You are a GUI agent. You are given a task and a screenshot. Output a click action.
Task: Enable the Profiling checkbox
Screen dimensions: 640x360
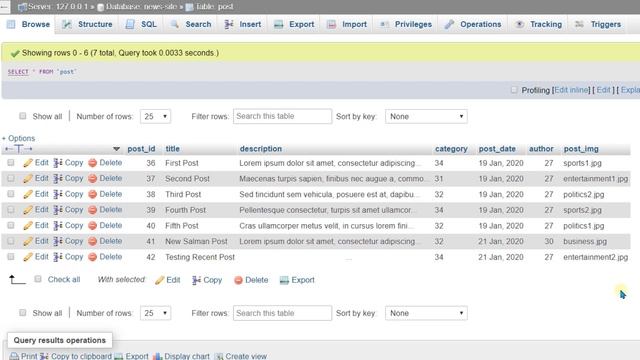coord(514,90)
